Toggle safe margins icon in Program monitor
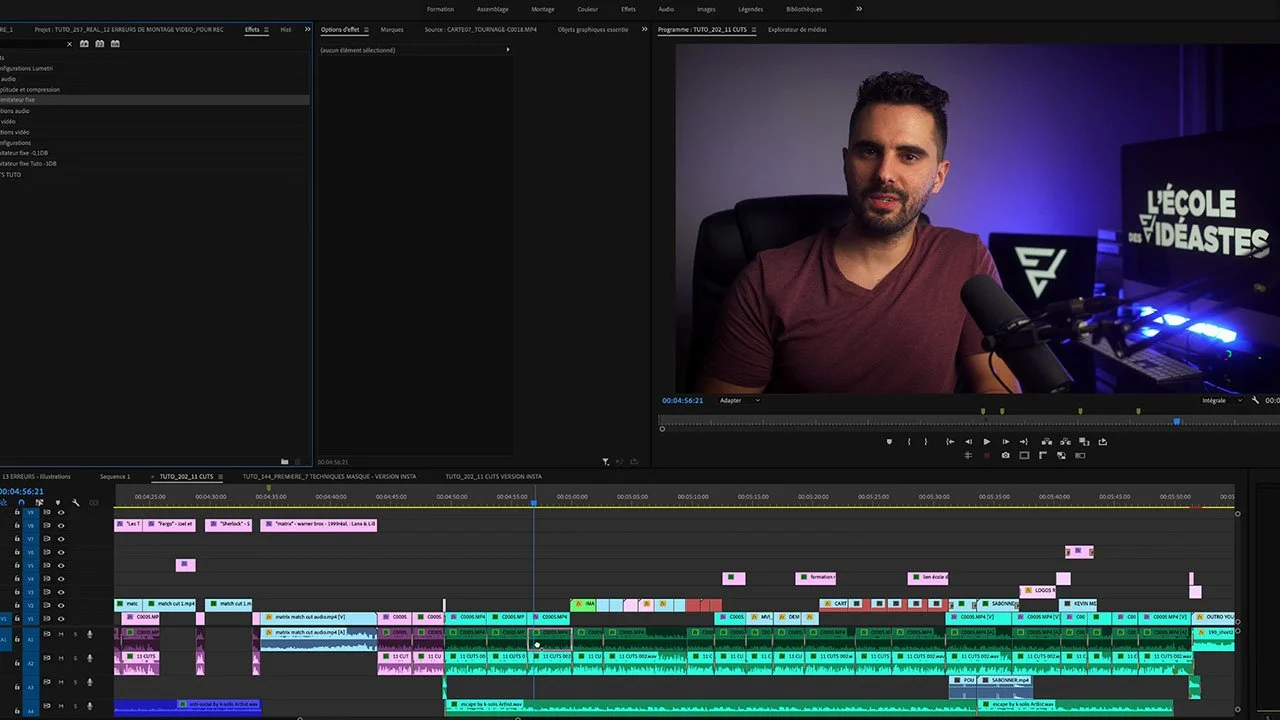The image size is (1280, 720). point(1024,456)
